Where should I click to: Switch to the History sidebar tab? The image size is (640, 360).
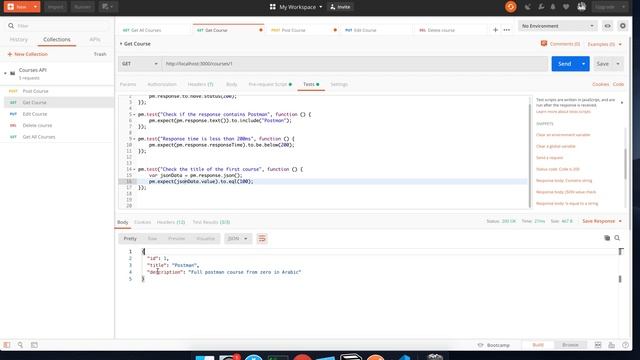pyautogui.click(x=18, y=40)
